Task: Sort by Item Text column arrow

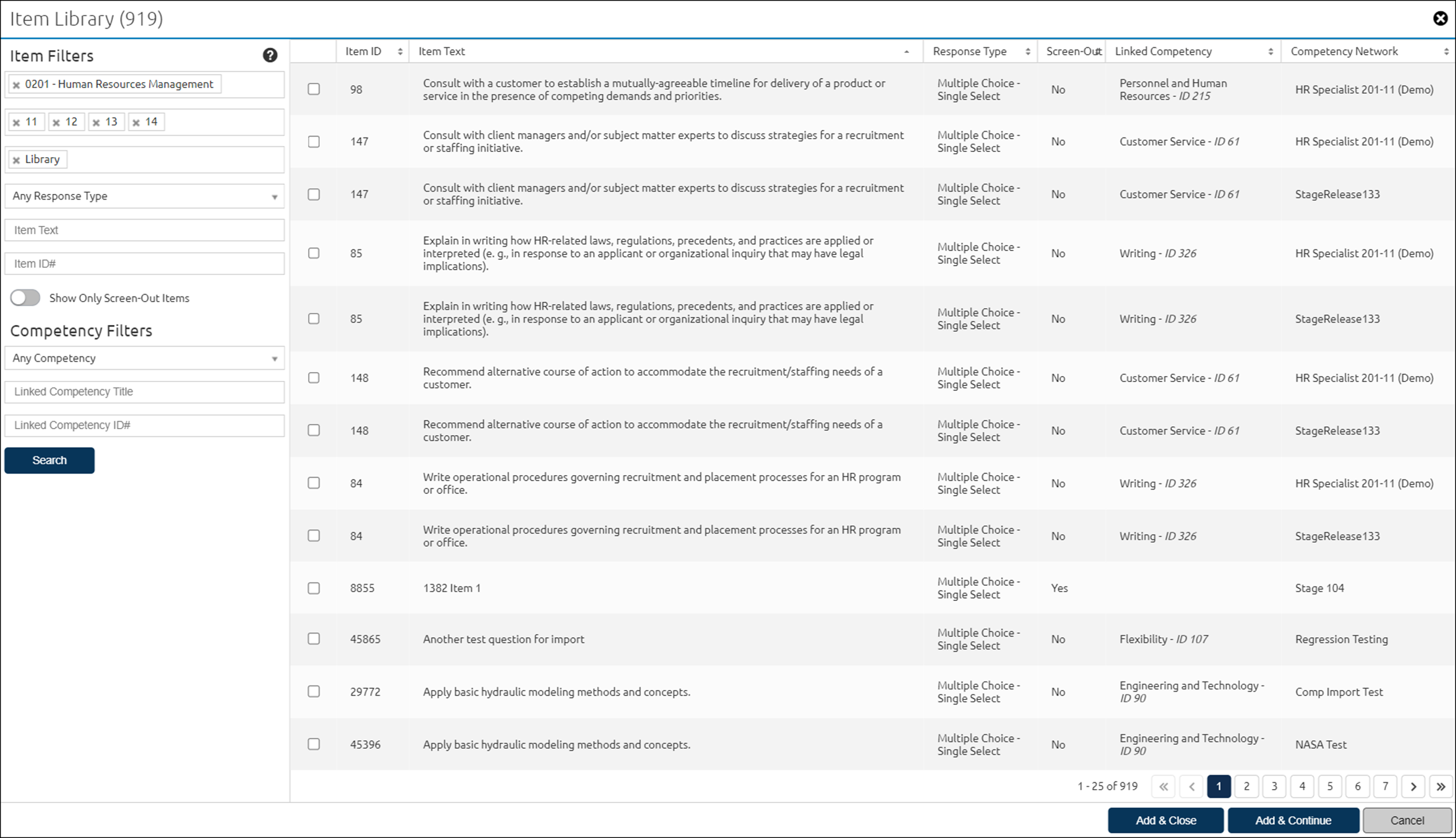Action: click(906, 52)
